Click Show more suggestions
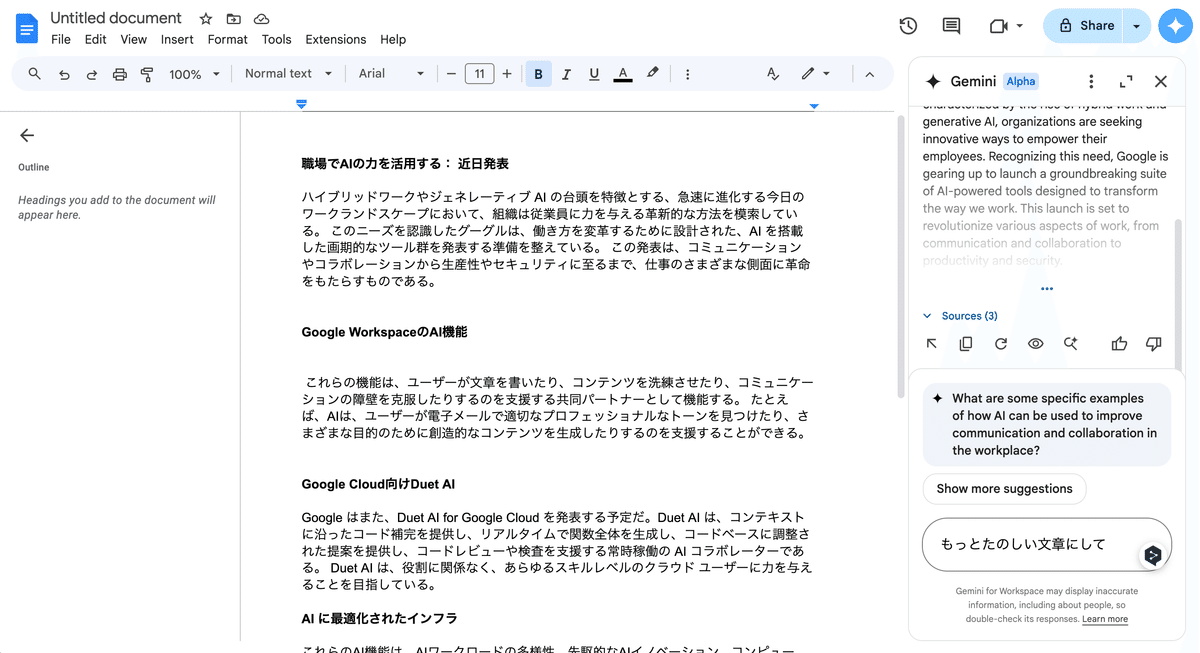Screen dimensions: 1200x653 click(x=1004, y=489)
